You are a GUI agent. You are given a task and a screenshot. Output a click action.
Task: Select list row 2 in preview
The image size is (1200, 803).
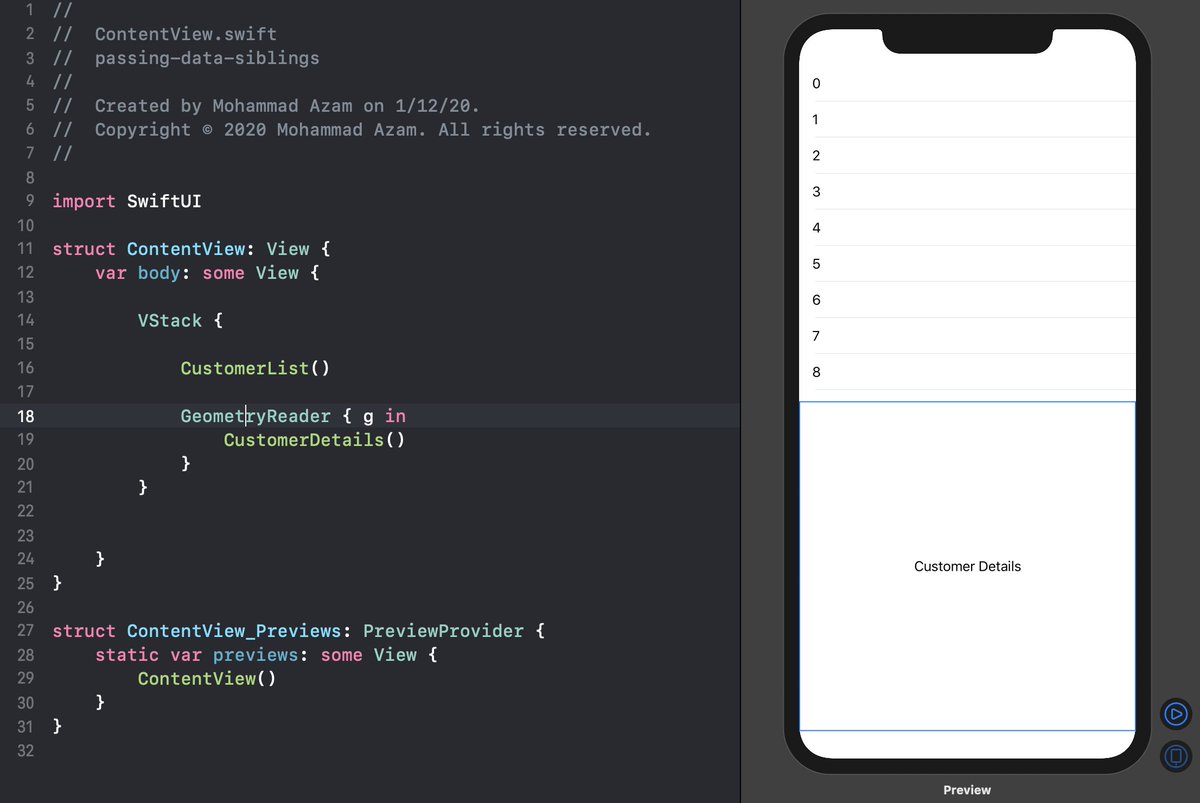coord(967,155)
